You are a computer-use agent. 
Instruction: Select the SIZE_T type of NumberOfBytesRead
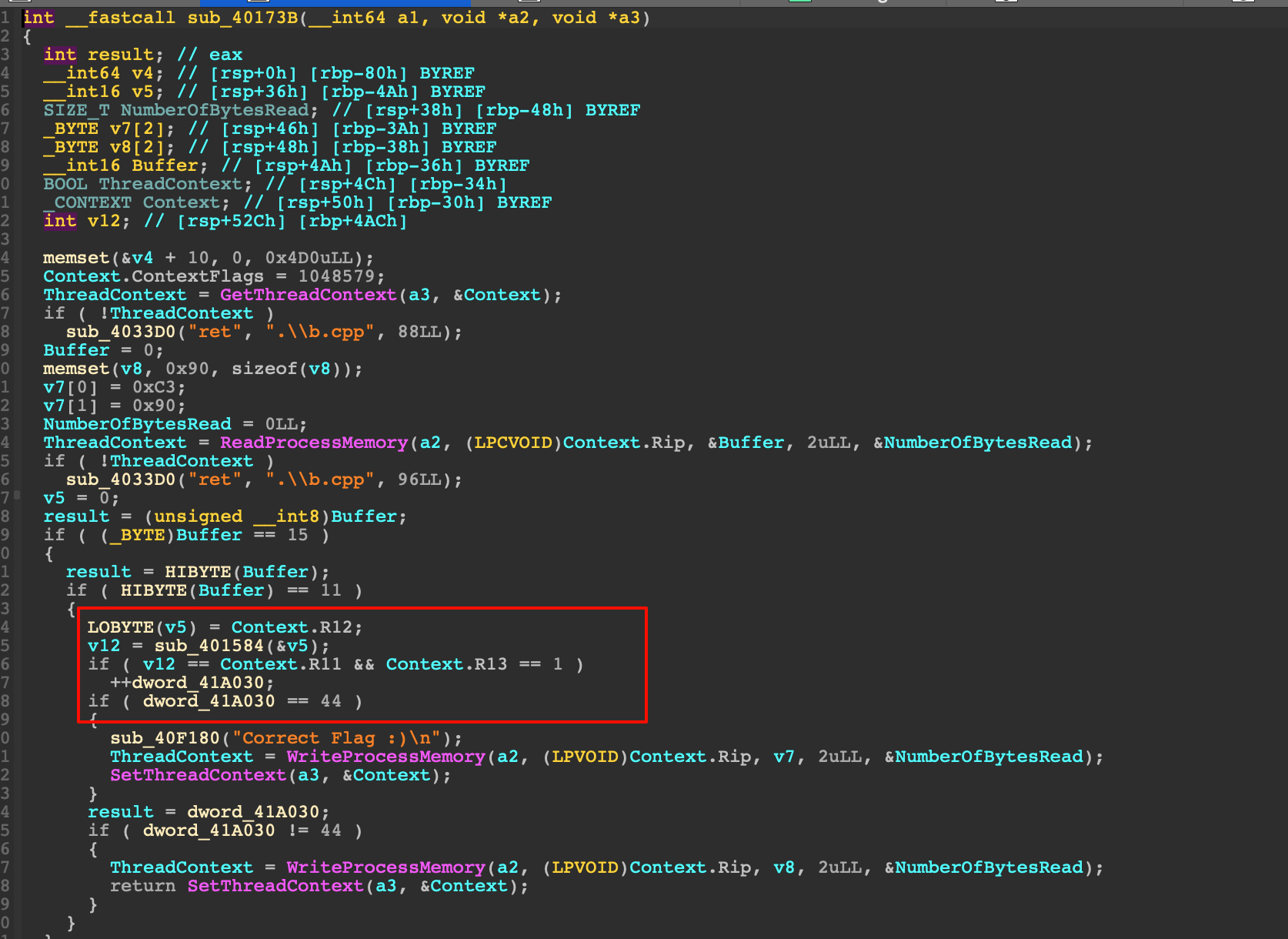(x=76, y=110)
